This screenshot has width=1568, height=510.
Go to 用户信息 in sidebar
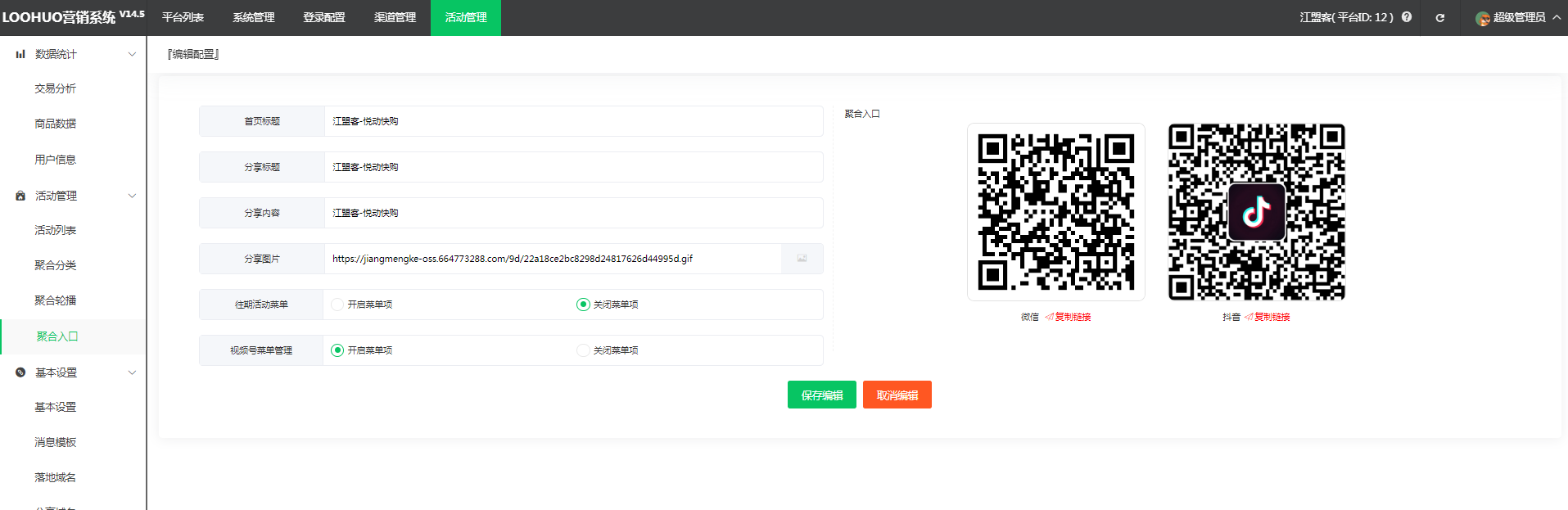(x=56, y=160)
